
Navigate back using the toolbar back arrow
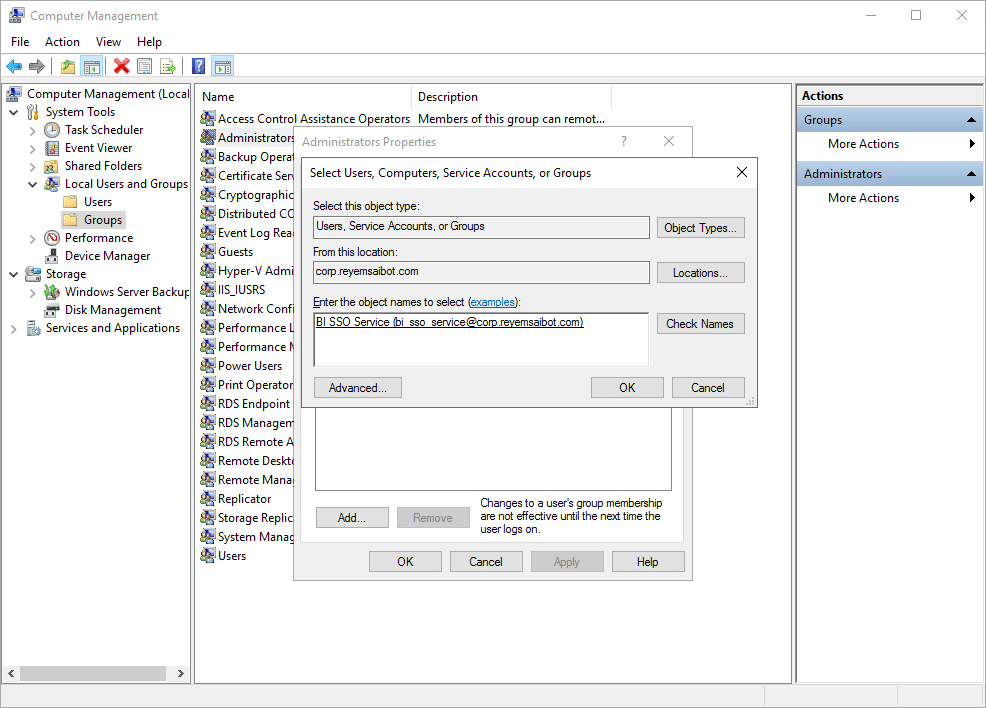click(14, 66)
